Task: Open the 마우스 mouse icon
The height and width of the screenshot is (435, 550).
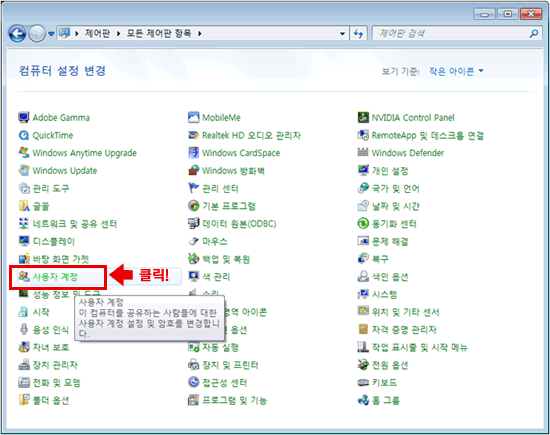Action: pos(193,241)
